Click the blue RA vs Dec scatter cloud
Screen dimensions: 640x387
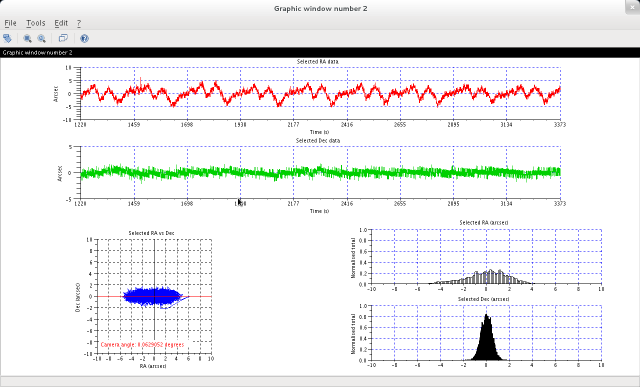pyautogui.click(x=154, y=296)
